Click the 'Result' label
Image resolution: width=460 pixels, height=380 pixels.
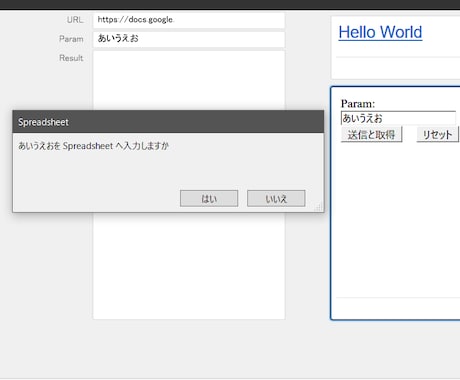71,58
